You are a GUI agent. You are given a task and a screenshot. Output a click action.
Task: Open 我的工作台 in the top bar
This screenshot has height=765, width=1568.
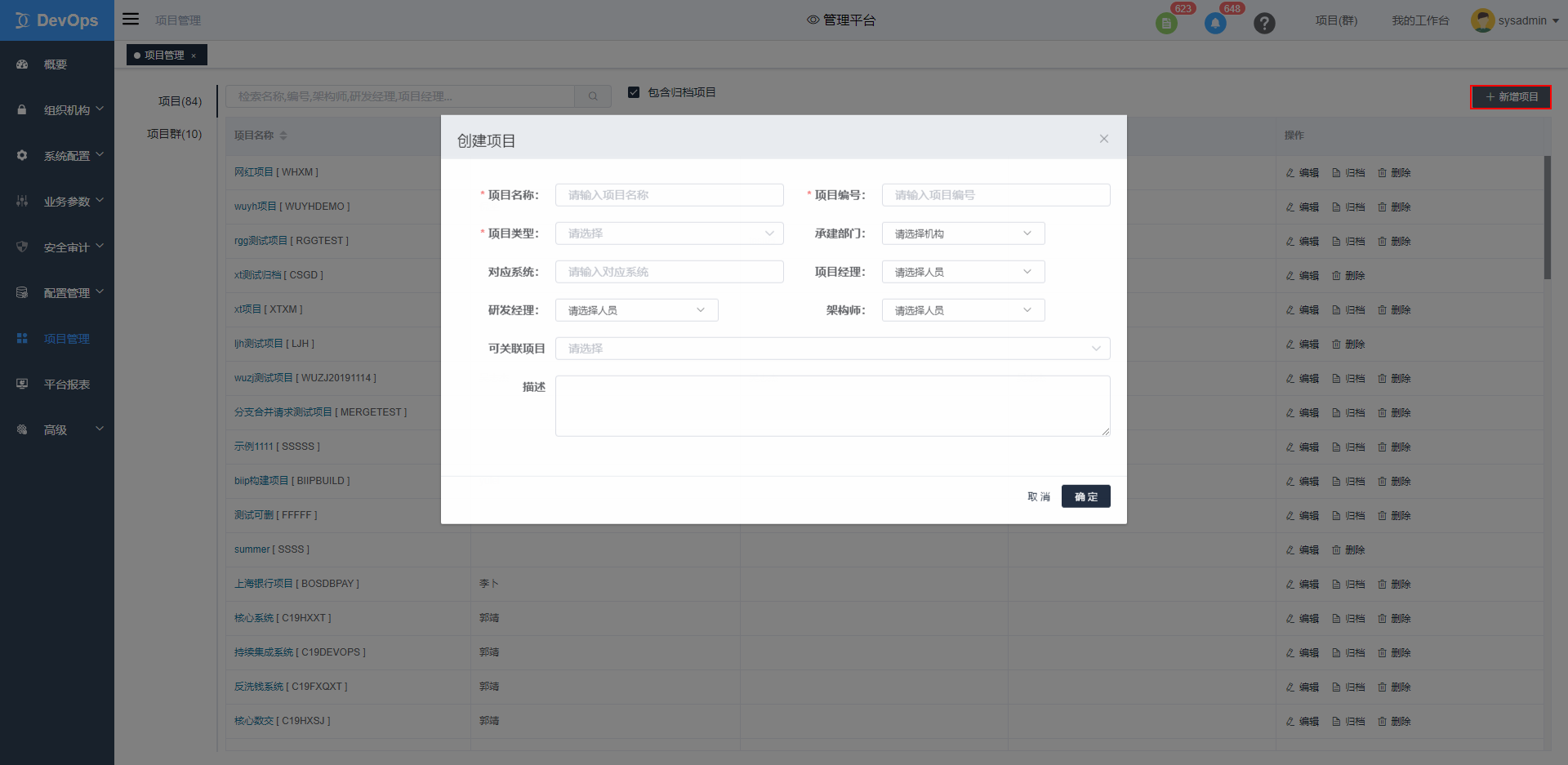[1420, 20]
